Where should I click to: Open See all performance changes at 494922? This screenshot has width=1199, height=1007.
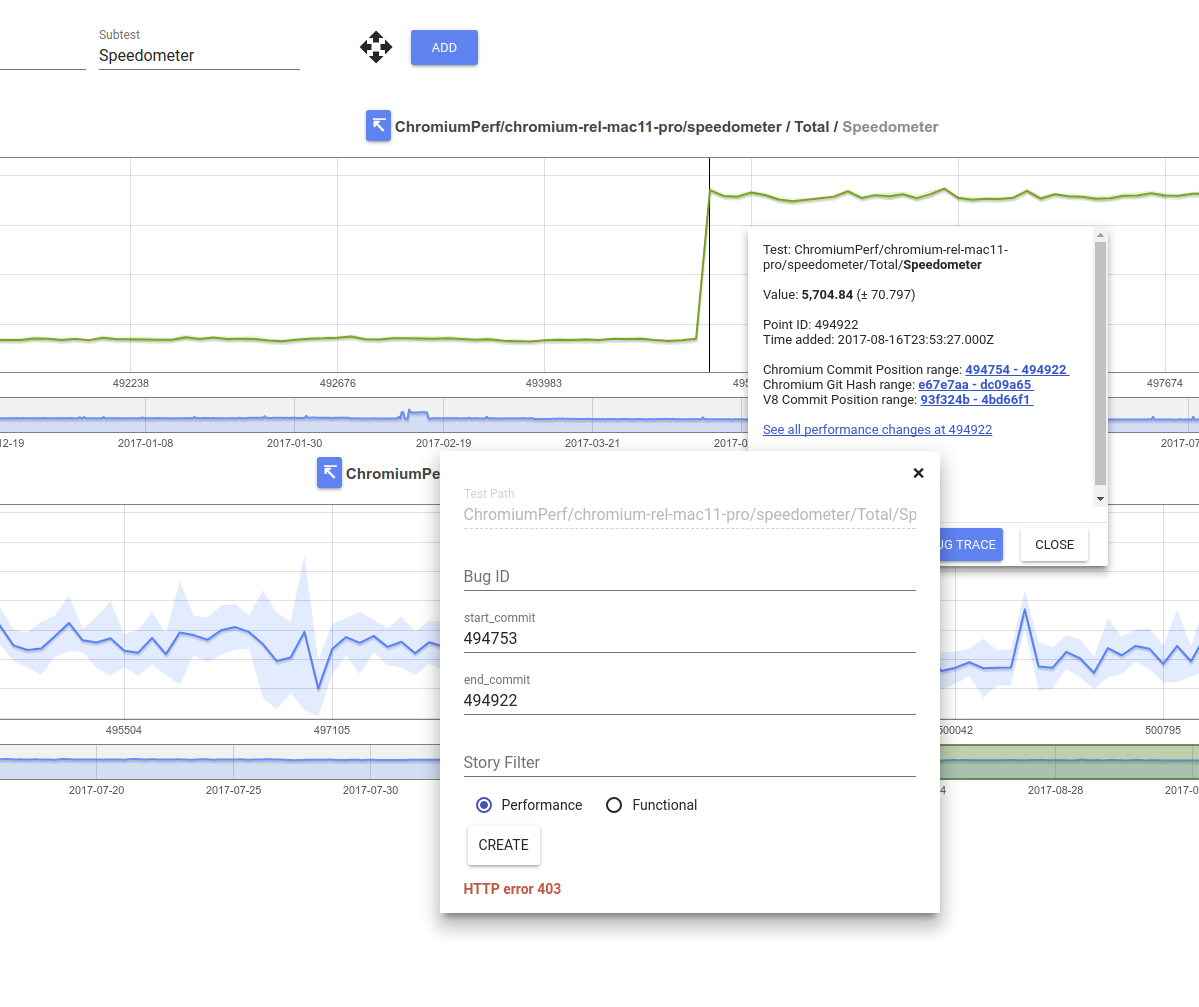point(877,430)
